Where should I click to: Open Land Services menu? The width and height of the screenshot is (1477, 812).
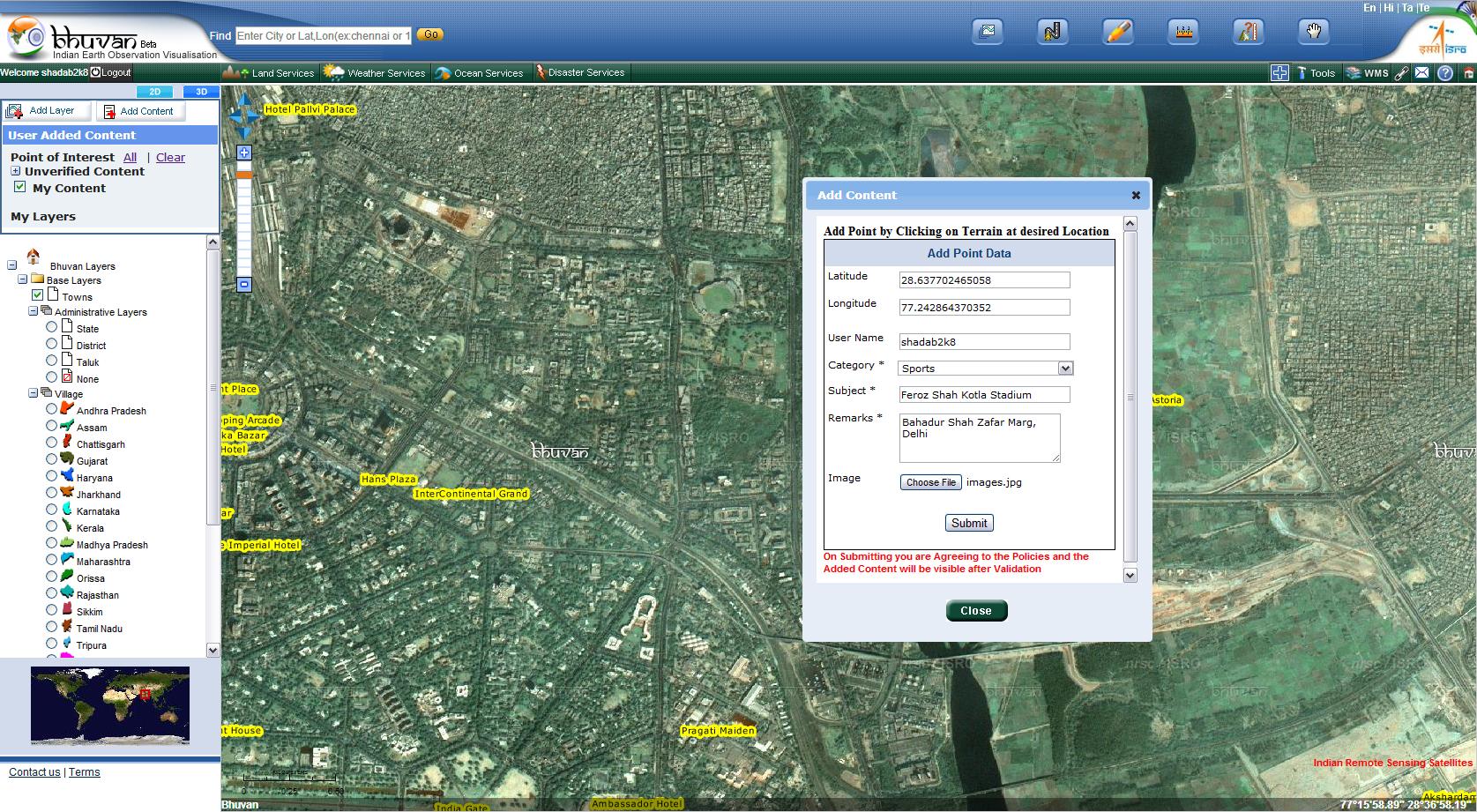tap(269, 73)
